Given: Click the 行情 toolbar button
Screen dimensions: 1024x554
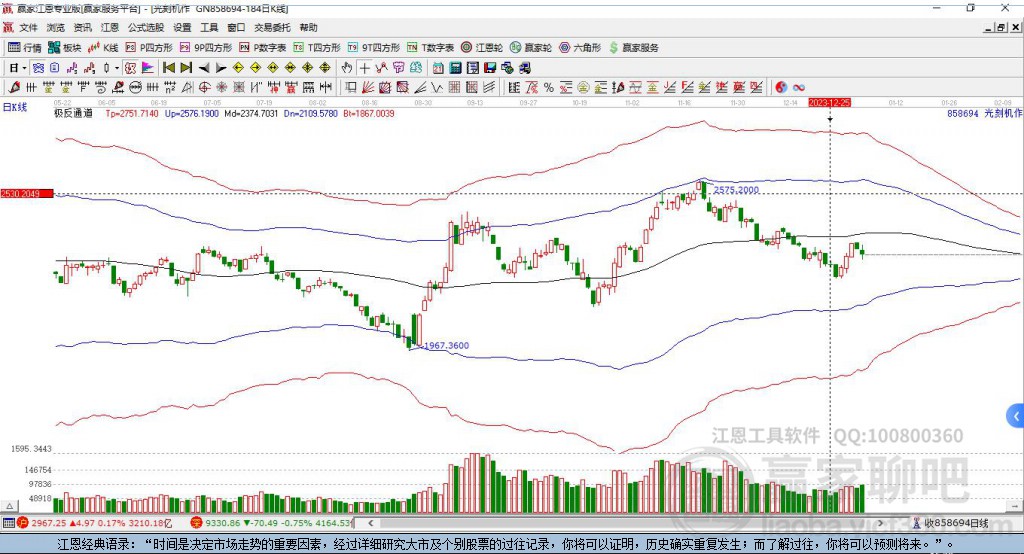Looking at the screenshot, I should [25, 48].
